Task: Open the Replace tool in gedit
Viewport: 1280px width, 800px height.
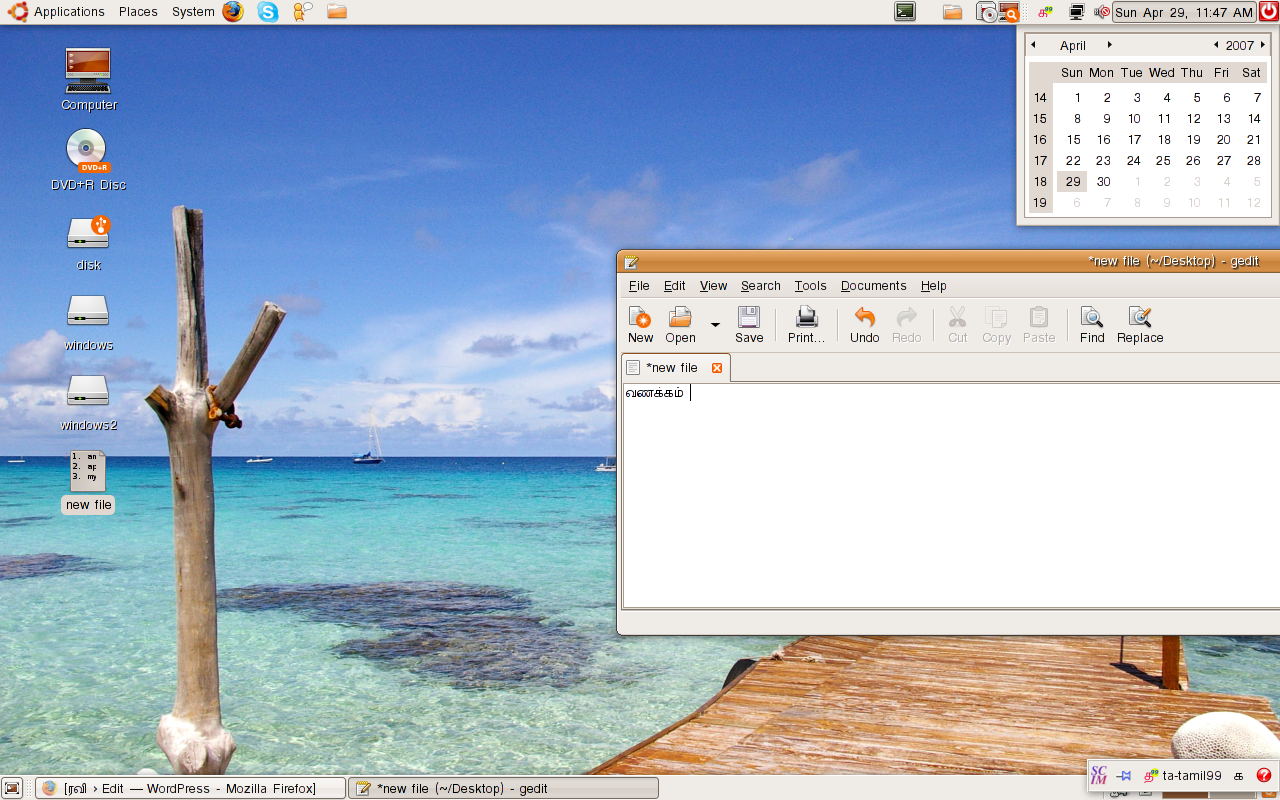Action: pos(1140,324)
